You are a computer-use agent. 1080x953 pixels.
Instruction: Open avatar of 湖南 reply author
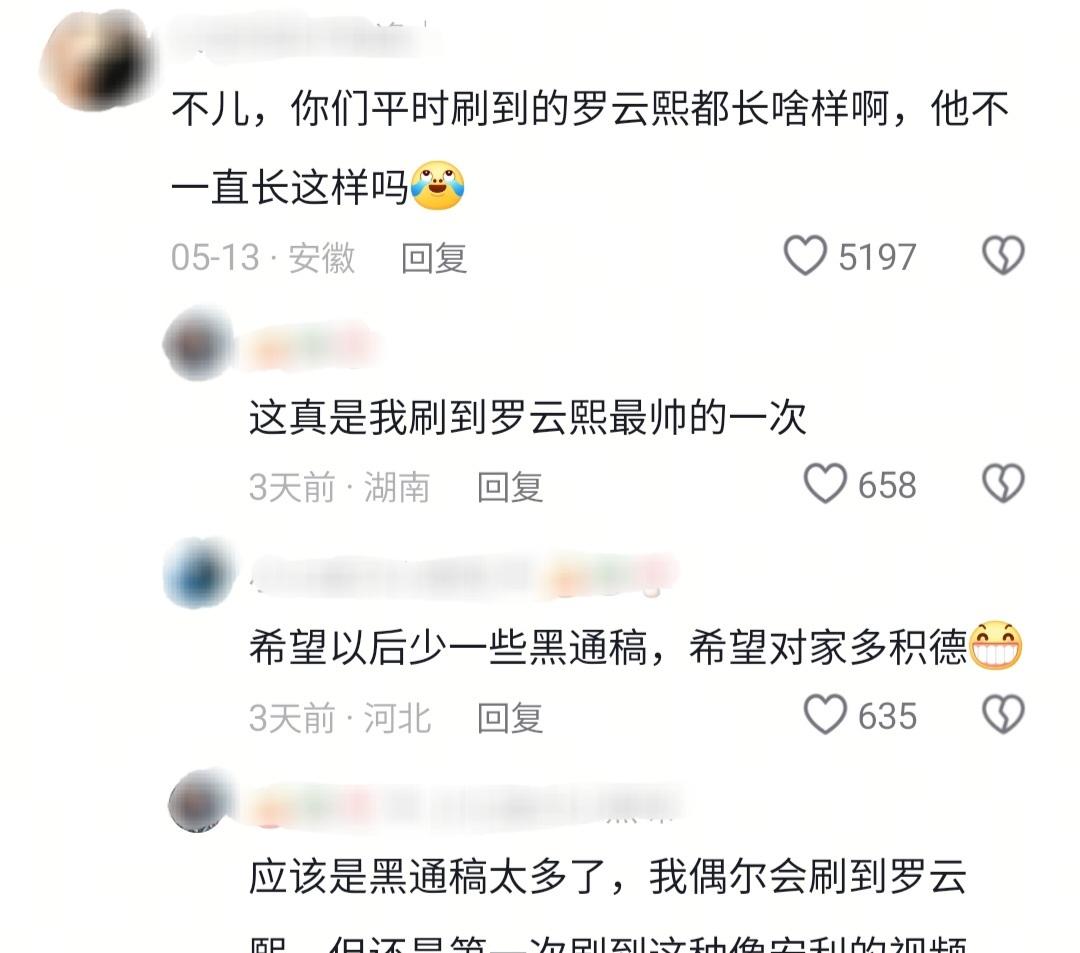pyautogui.click(x=198, y=344)
